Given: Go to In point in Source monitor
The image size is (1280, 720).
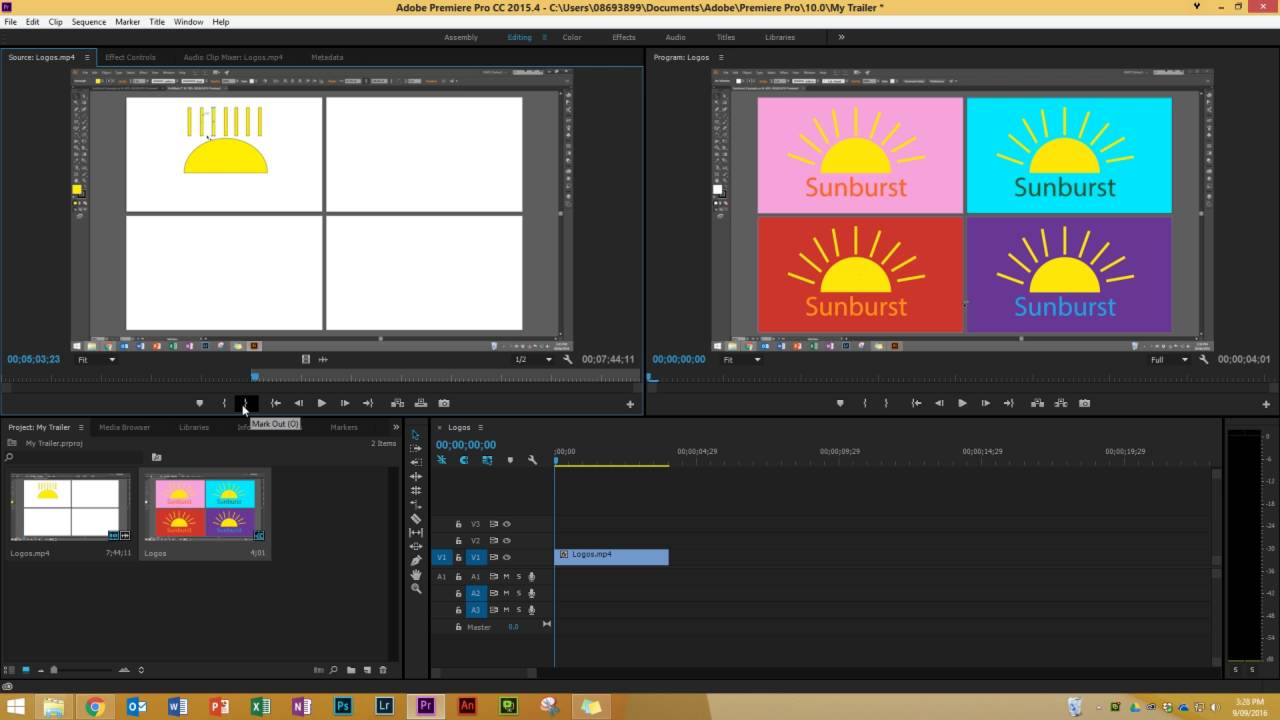Looking at the screenshot, I should [276, 403].
